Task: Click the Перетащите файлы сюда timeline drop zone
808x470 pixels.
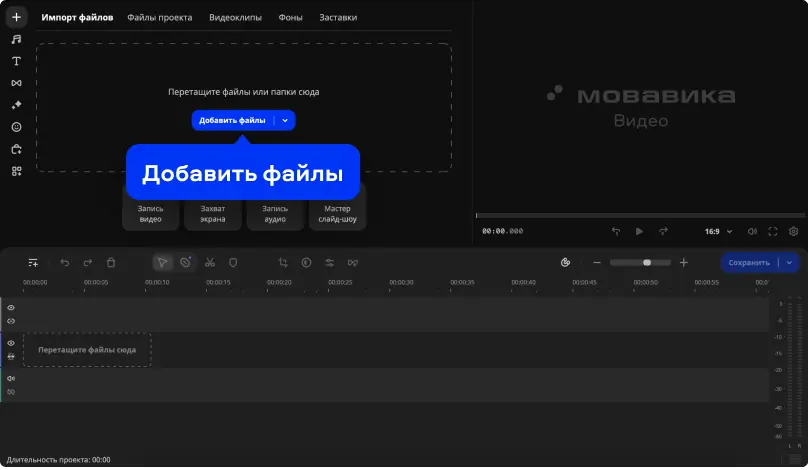Action: point(87,350)
